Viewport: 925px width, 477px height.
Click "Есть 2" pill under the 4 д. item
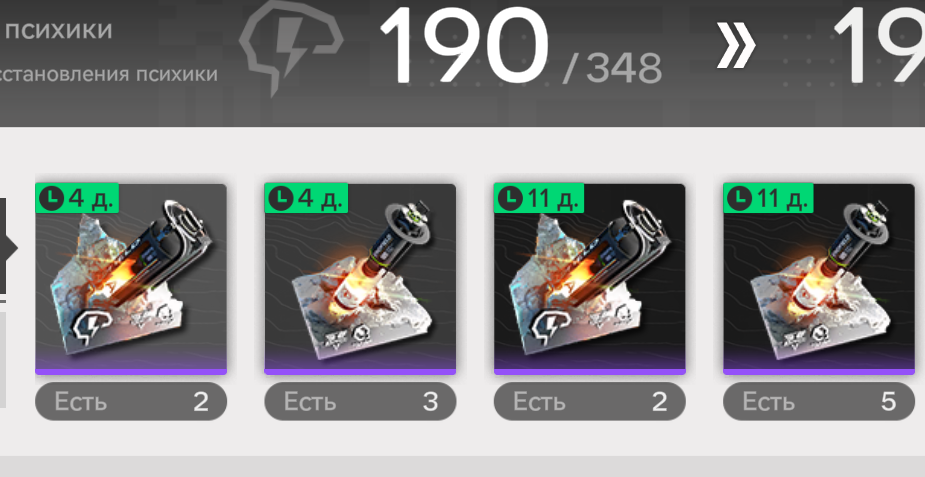[131, 402]
